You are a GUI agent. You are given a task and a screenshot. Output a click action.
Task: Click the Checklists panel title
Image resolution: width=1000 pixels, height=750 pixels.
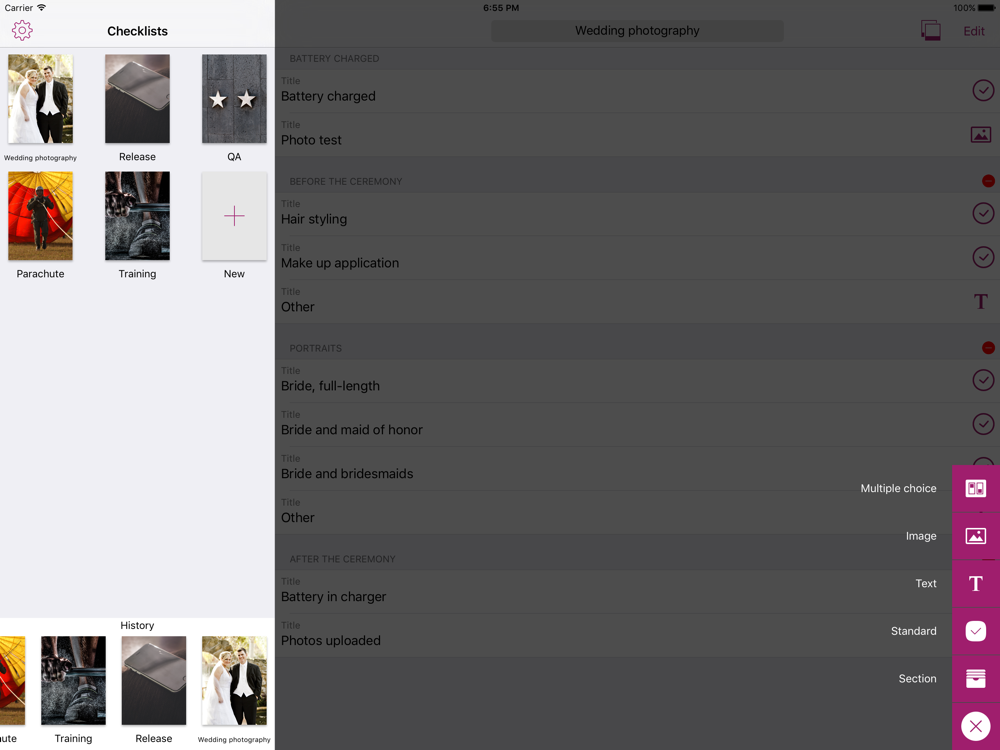[137, 31]
